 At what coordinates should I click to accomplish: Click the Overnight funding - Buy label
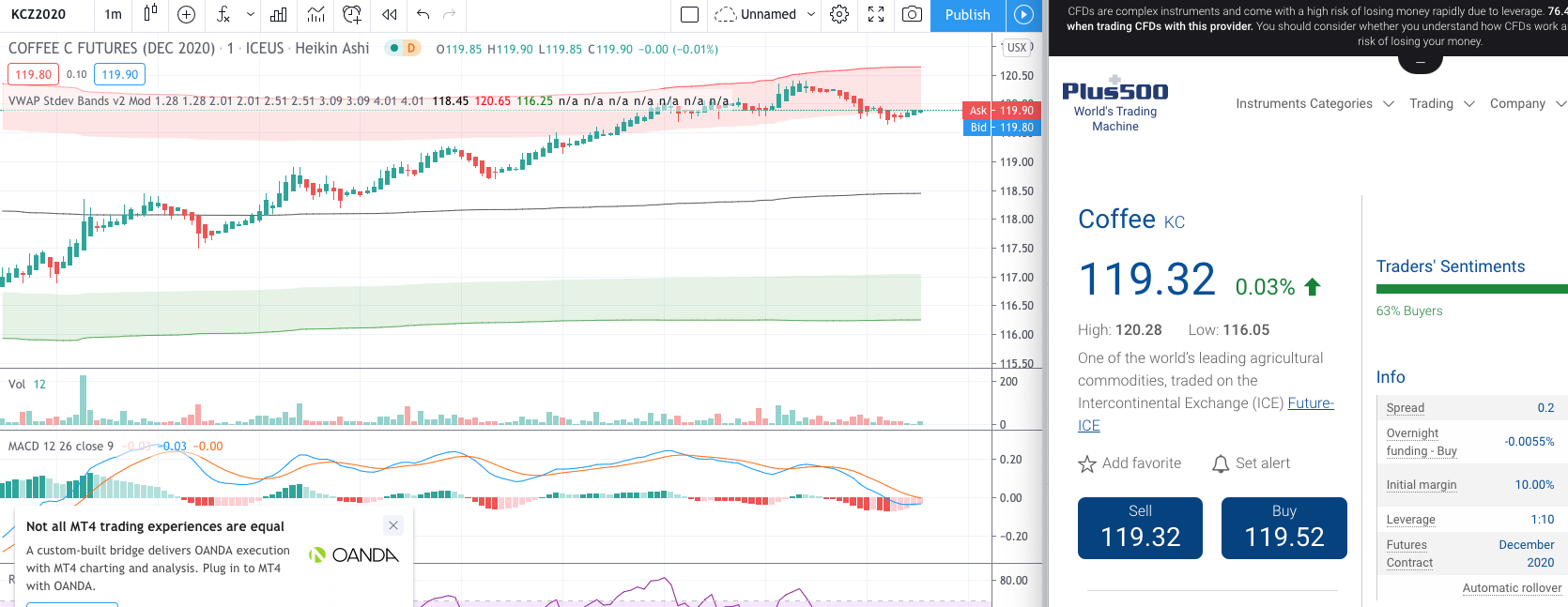1422,442
